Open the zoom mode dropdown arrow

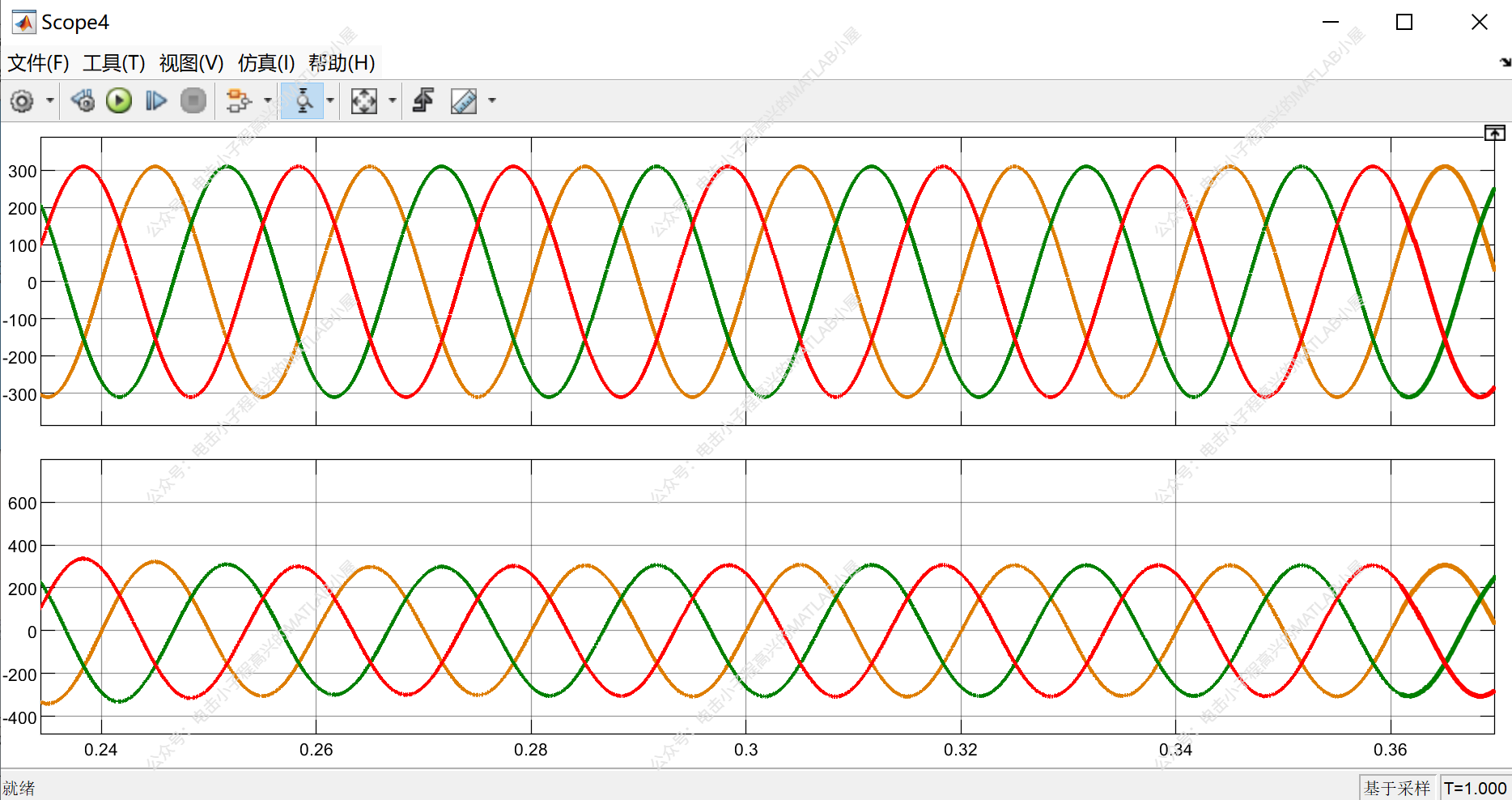[x=330, y=101]
